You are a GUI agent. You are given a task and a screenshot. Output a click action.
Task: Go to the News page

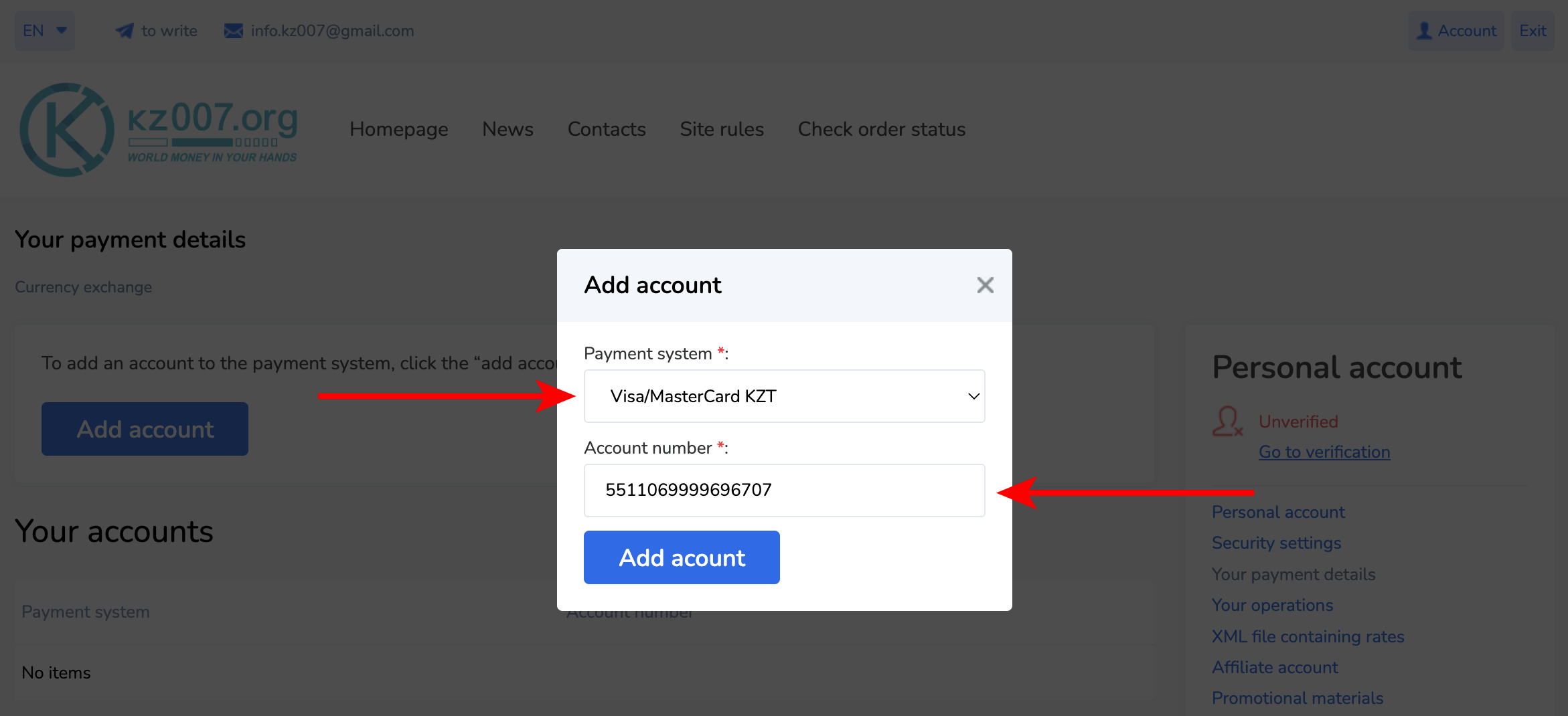[x=507, y=129]
